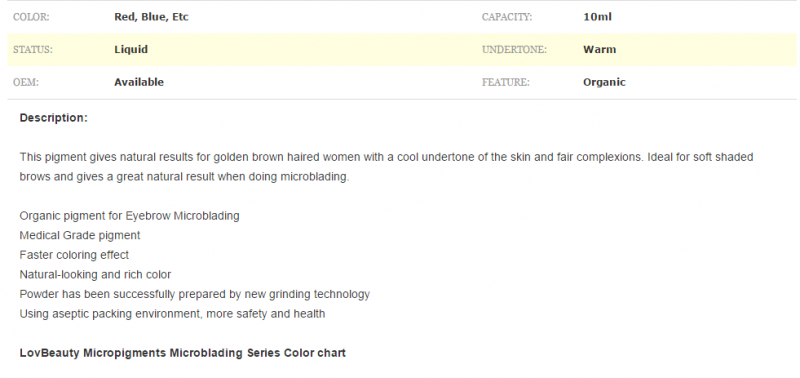Select the 'Red, Blue, Etc' color value
Image resolution: width=800 pixels, height=378 pixels.
pos(152,17)
